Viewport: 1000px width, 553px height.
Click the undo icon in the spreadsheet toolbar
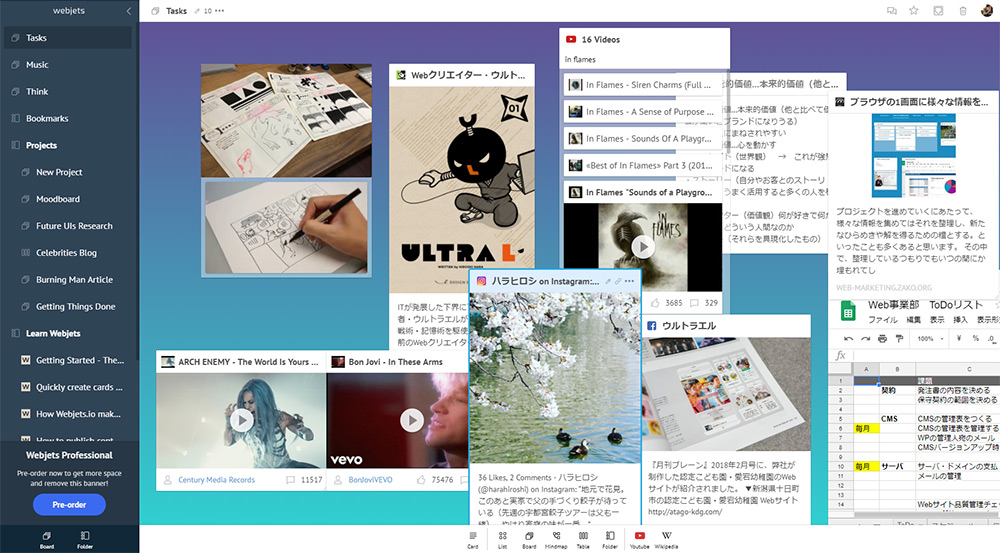848,339
